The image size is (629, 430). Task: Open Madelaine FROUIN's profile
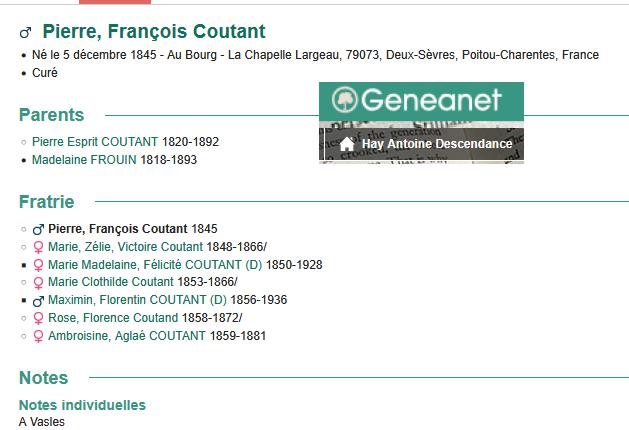click(84, 160)
